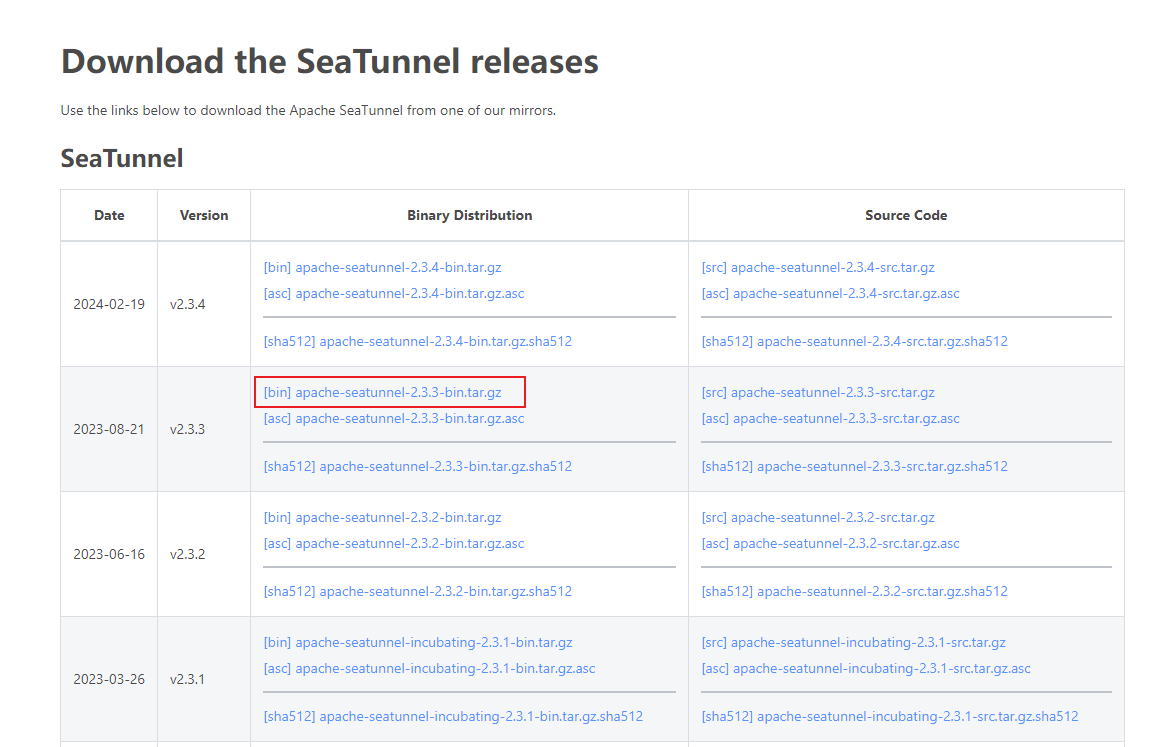This screenshot has height=747, width=1157.
Task: Open the 2.3.4 binary asc signature link
Action: pyautogui.click(x=392, y=293)
